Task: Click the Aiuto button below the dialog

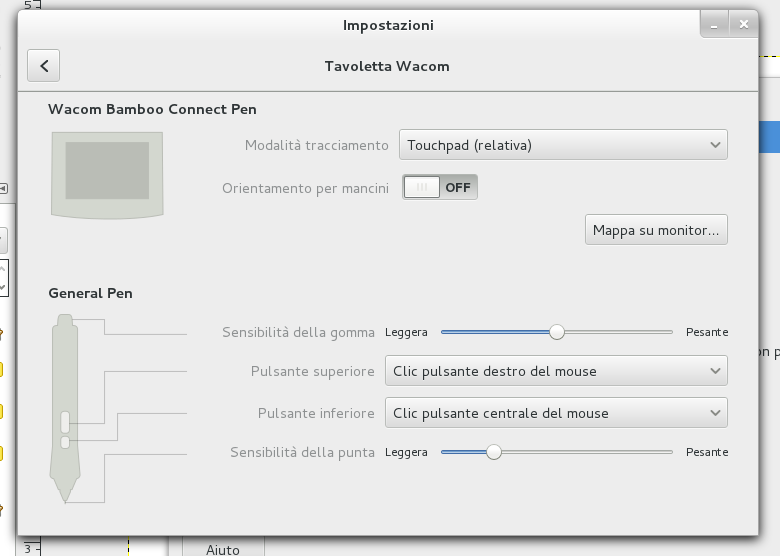Action: (223, 548)
